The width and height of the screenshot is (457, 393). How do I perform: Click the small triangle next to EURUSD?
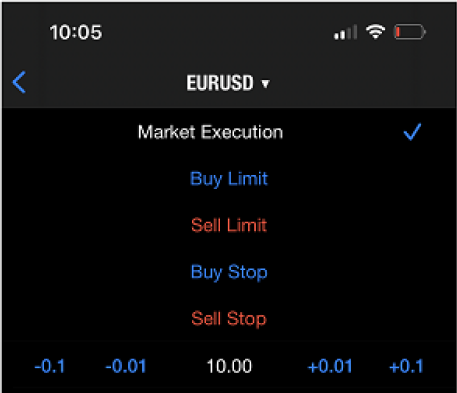click(x=265, y=84)
